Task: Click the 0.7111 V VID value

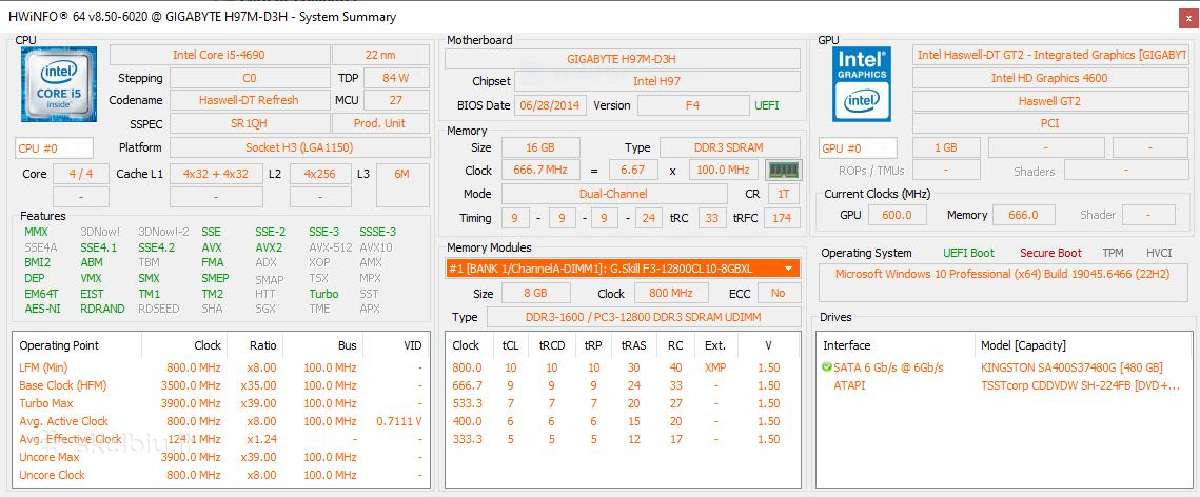Action: coord(400,421)
